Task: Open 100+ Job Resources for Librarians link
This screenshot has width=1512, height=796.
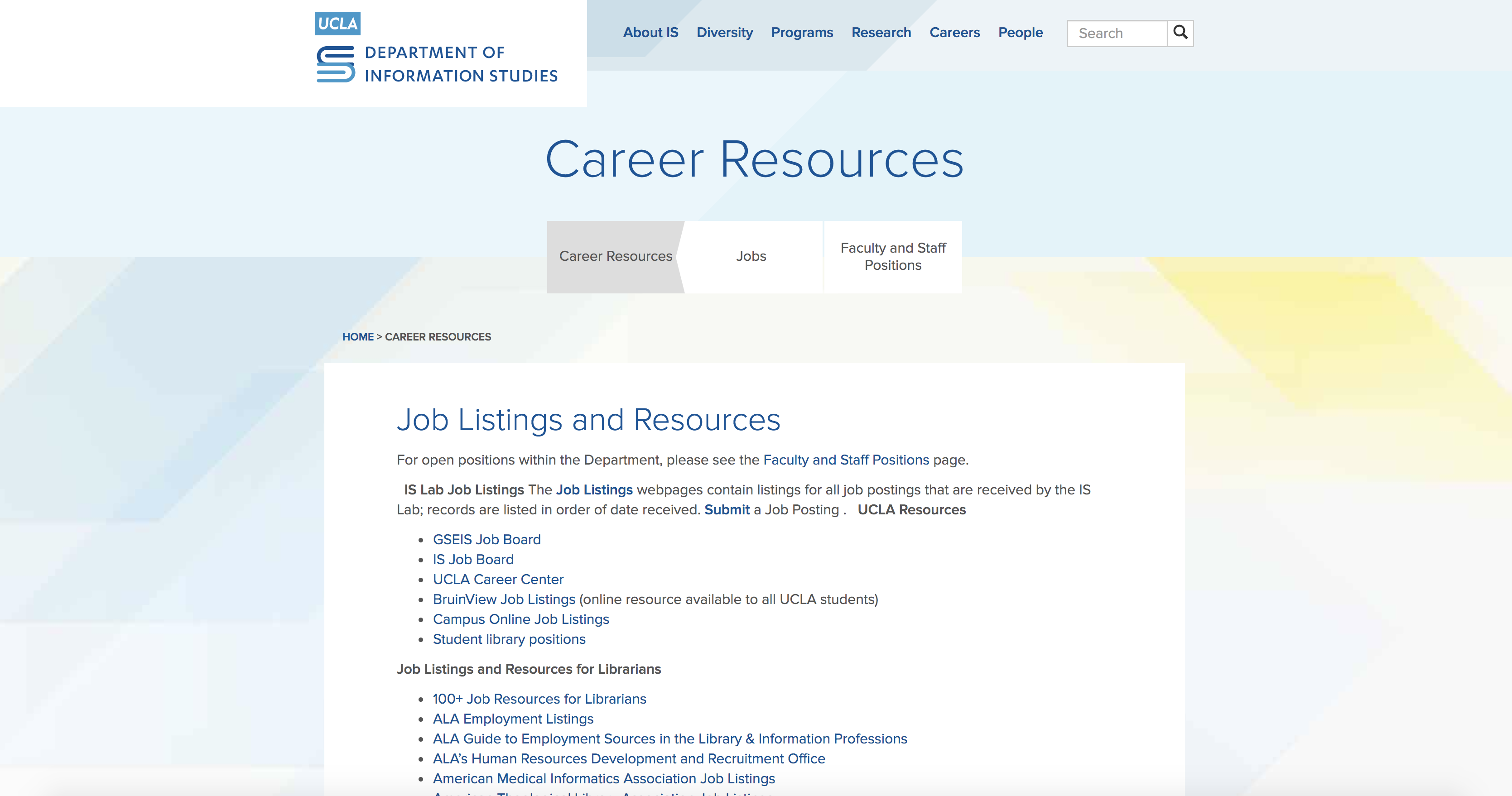Action: [539, 699]
